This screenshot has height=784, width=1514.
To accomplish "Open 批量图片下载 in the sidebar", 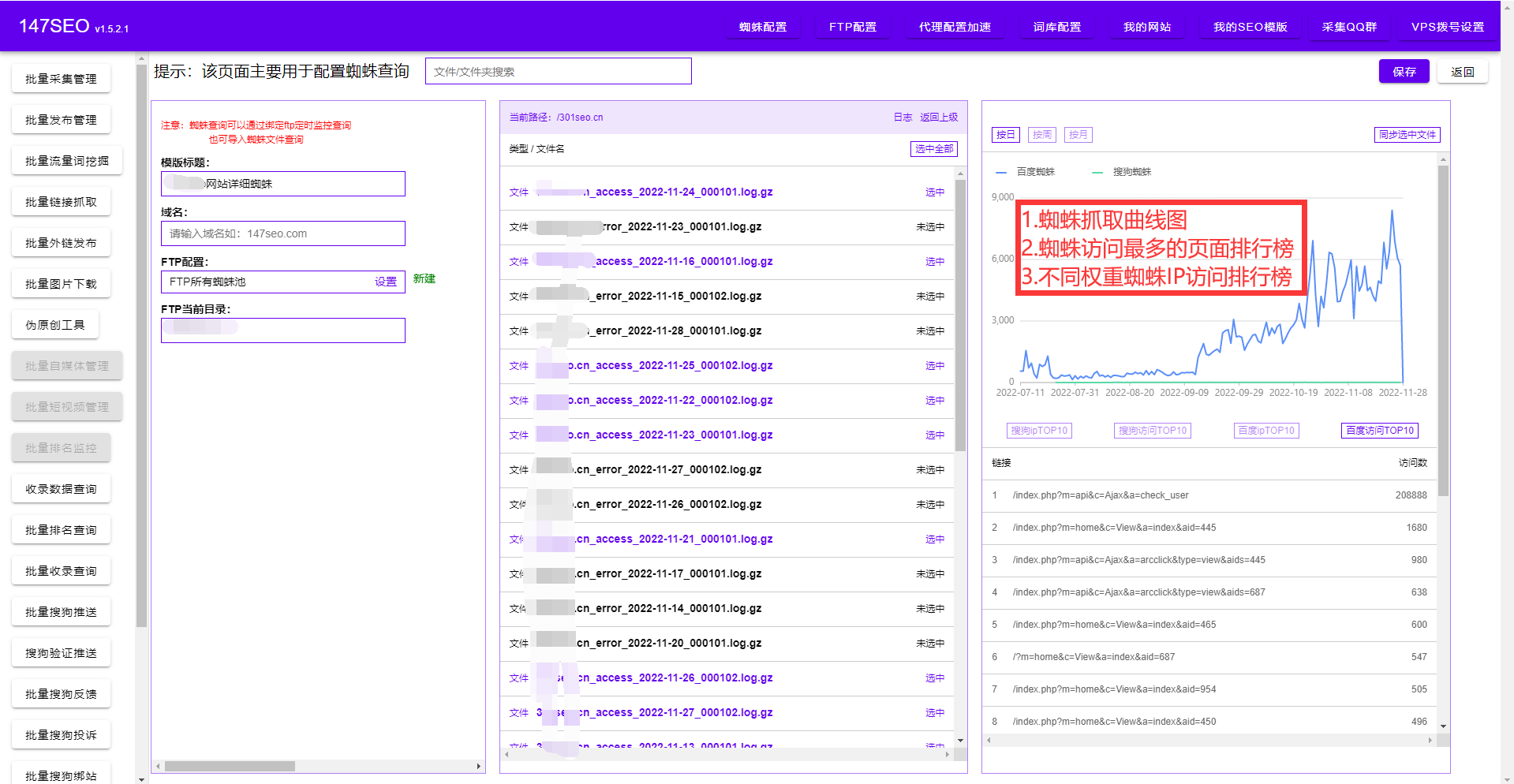I will [61, 284].
